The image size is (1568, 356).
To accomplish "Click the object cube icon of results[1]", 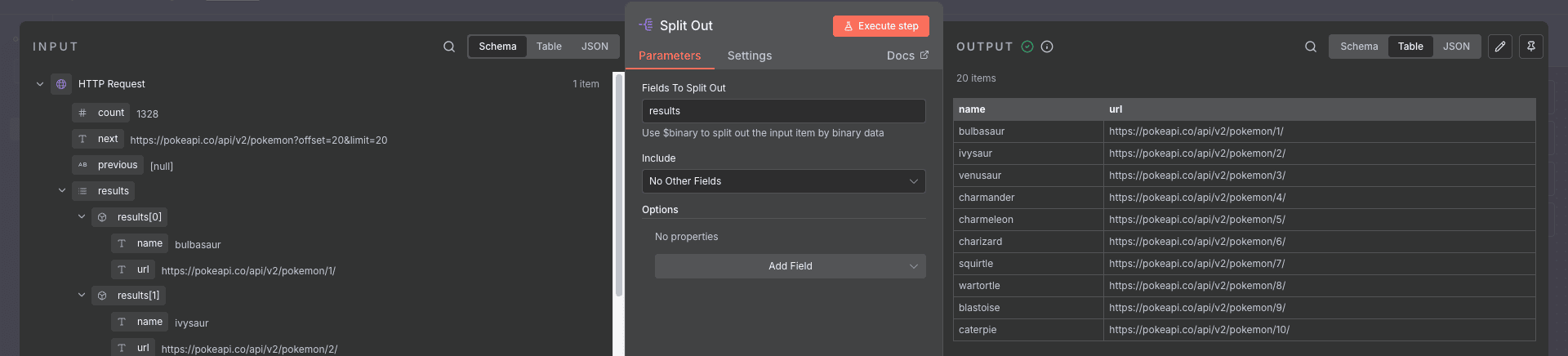I will [x=102, y=296].
